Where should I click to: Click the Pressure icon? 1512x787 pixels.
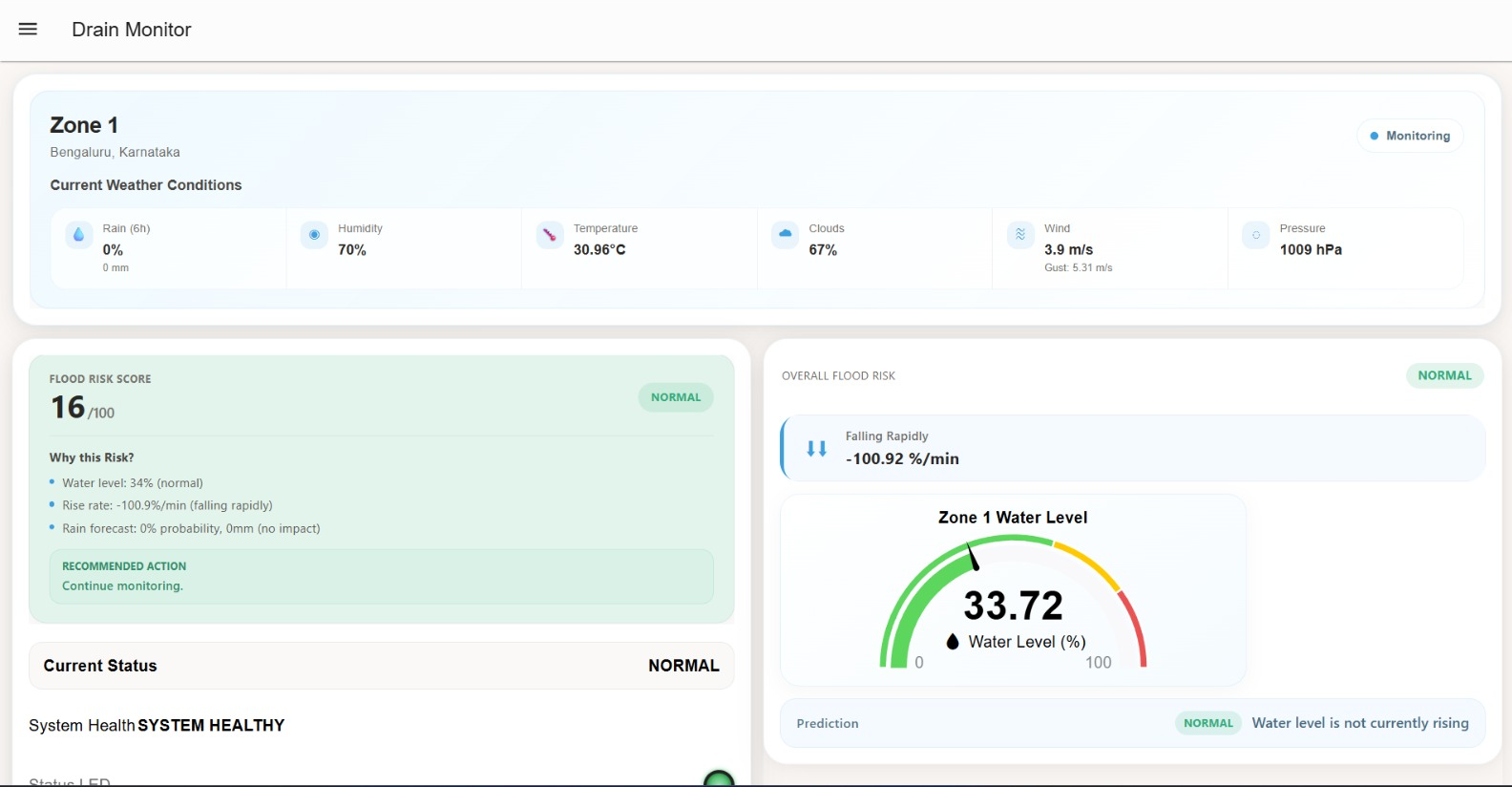point(1256,235)
